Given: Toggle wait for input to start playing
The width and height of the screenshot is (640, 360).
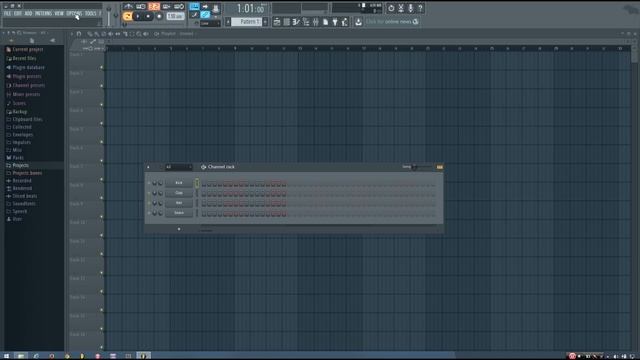Looking at the screenshot, I should pyautogui.click(x=141, y=7).
